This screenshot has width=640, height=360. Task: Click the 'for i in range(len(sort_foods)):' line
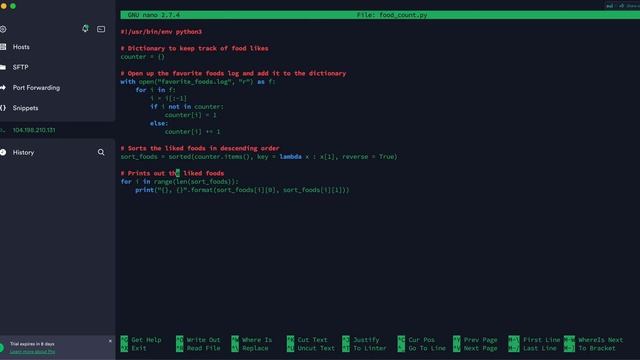[180, 182]
